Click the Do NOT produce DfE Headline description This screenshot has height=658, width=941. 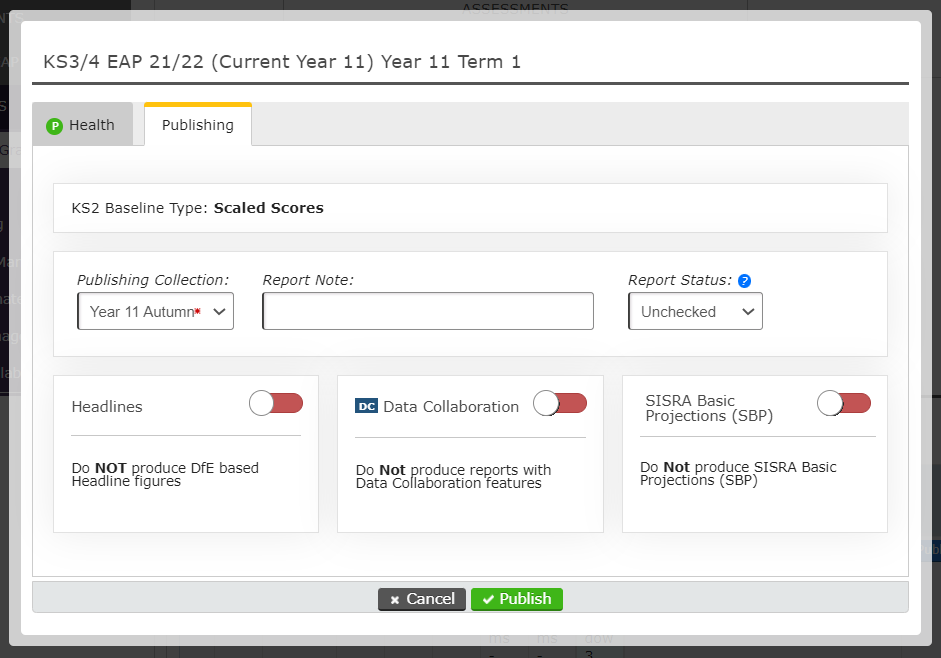(165, 474)
